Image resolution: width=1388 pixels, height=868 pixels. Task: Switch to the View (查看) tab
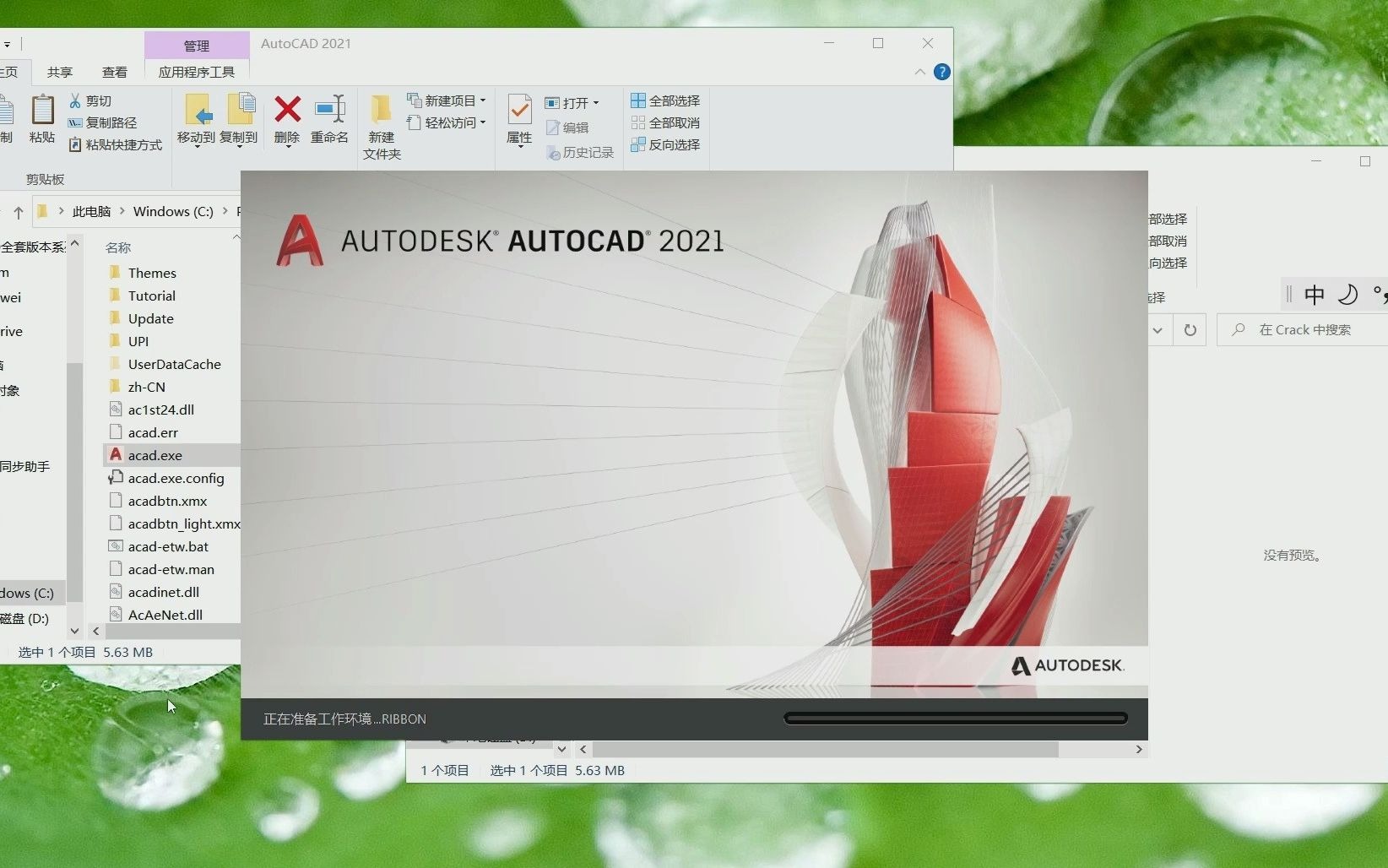pos(115,72)
